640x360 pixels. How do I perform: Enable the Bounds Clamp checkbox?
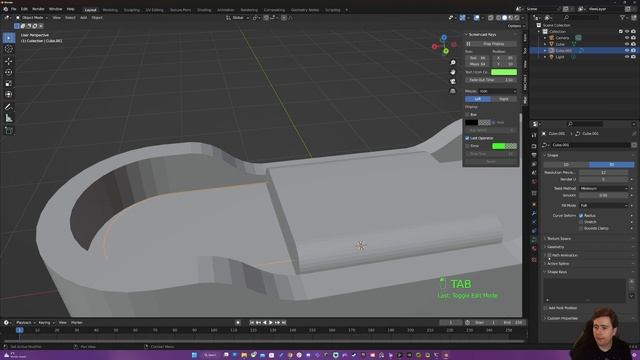[x=581, y=228]
